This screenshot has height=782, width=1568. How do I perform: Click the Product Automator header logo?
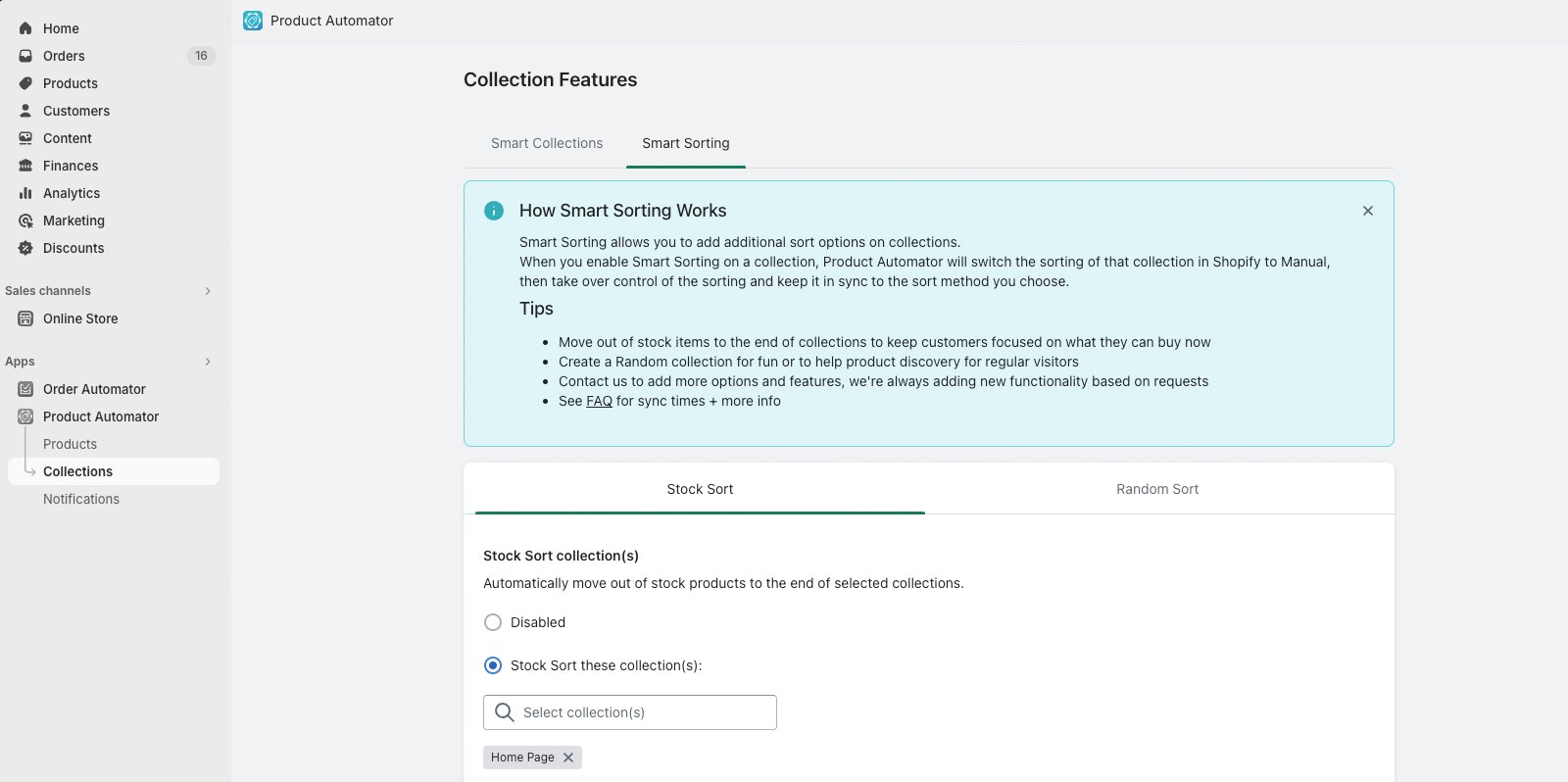click(253, 21)
